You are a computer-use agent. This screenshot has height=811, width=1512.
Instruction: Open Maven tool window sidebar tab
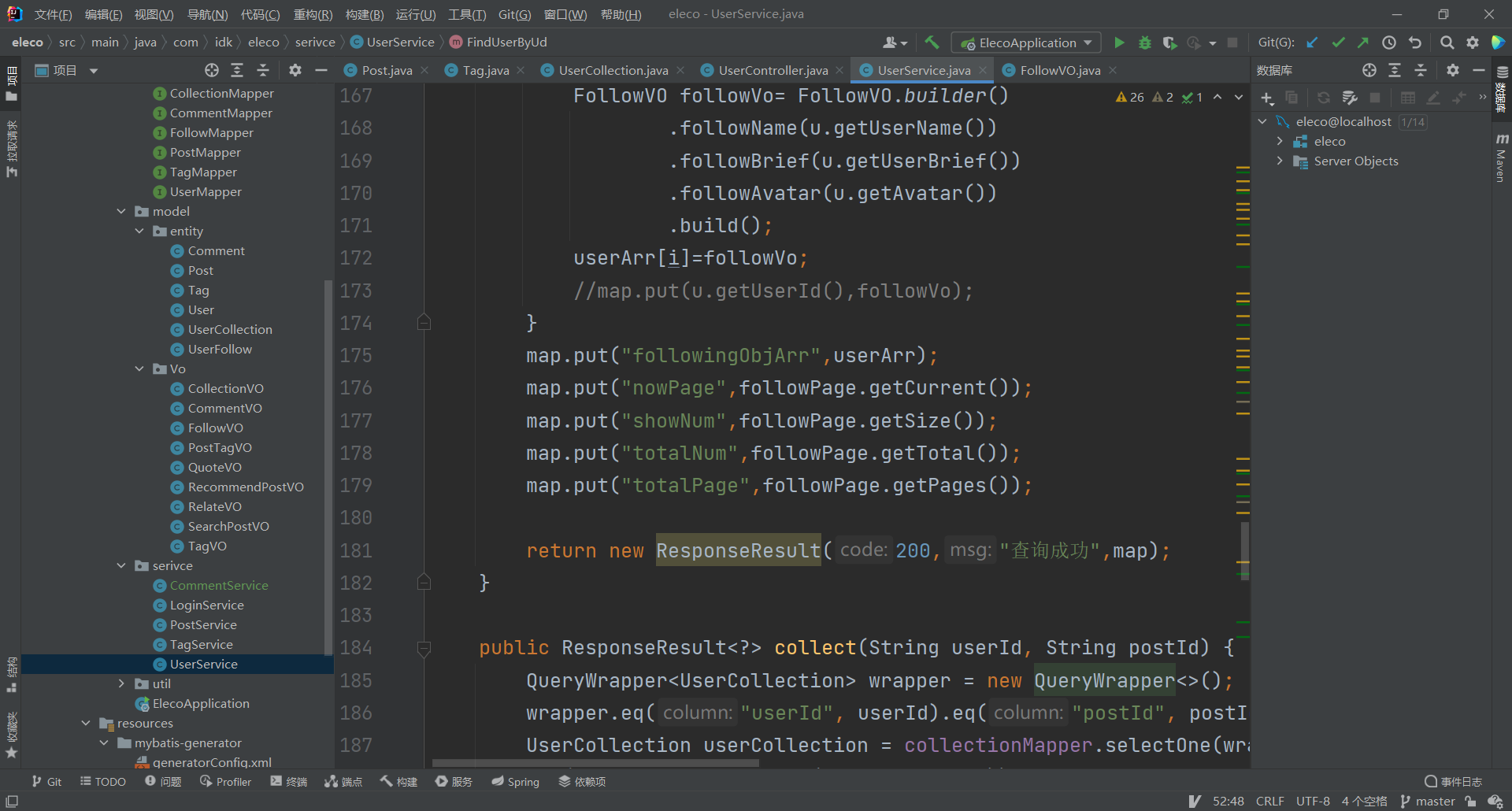(1502, 157)
